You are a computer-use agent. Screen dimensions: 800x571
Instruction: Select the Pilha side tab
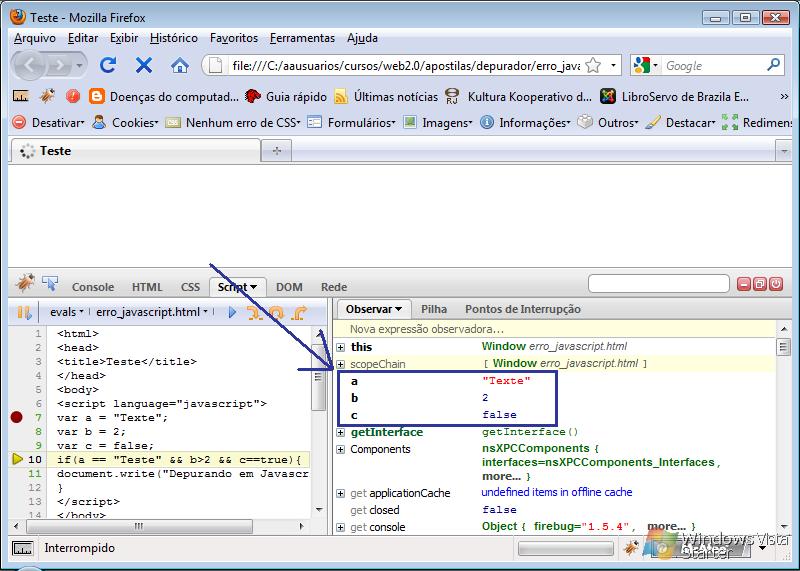[434, 309]
